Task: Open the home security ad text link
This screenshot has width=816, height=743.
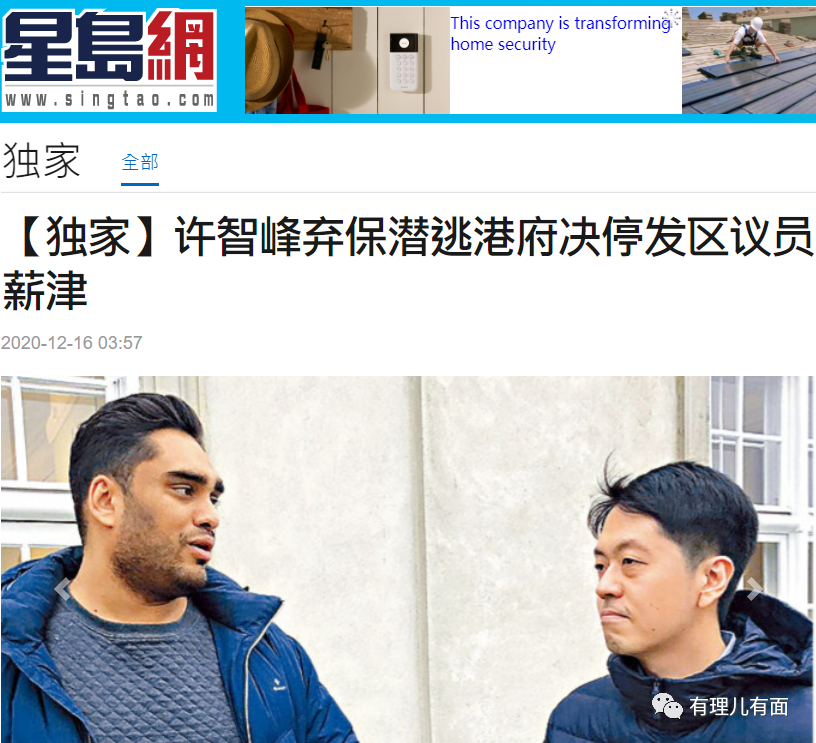Action: tap(560, 33)
